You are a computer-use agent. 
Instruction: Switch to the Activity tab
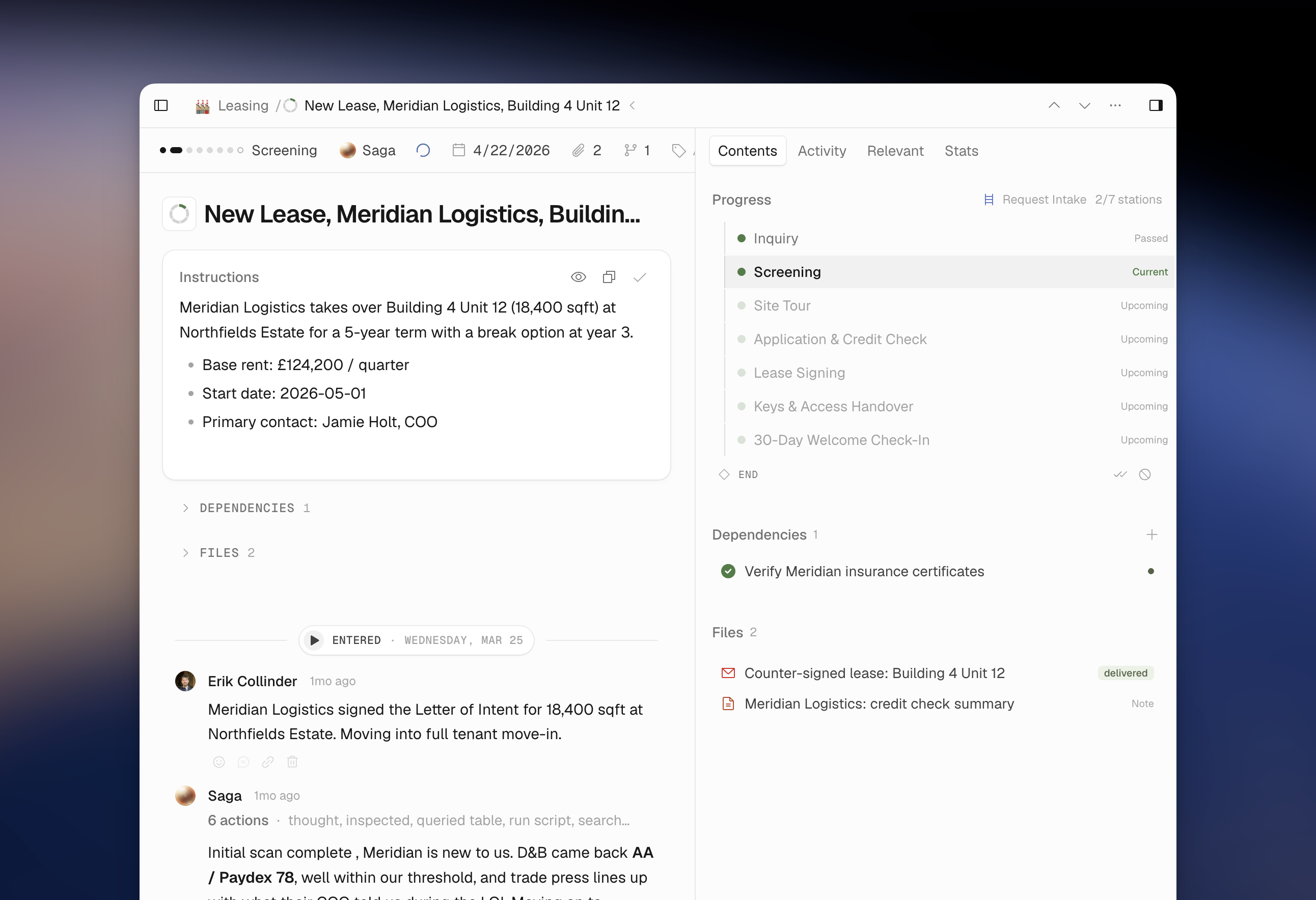tap(821, 151)
